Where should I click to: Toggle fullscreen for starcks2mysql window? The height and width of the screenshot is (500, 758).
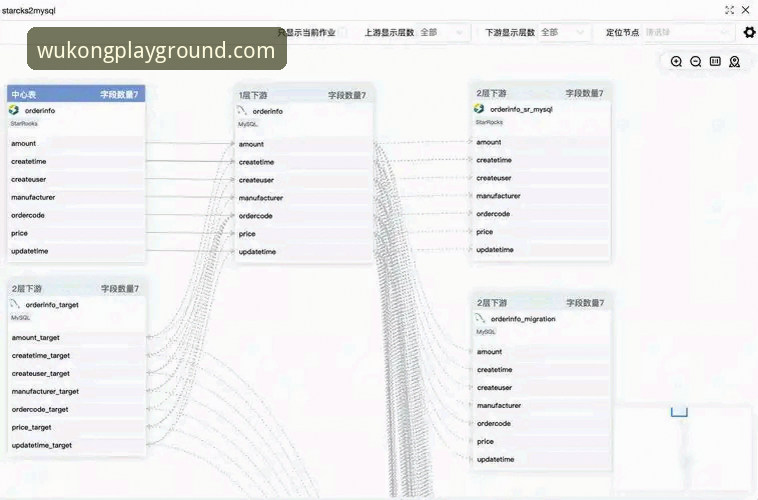pyautogui.click(x=729, y=10)
